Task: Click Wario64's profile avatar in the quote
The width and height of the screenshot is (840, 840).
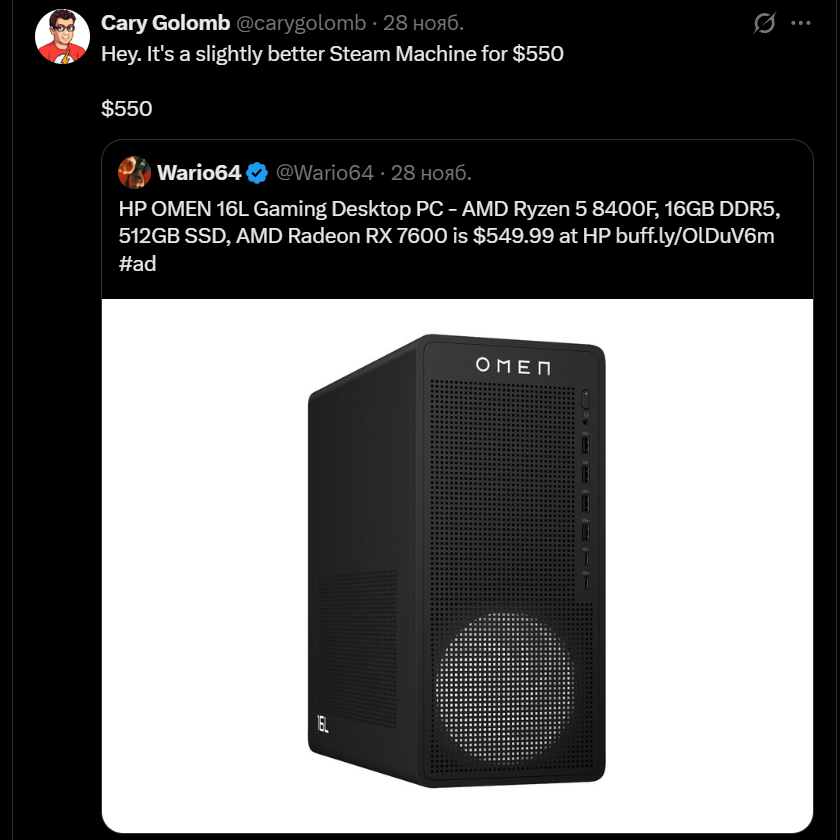Action: [134, 173]
